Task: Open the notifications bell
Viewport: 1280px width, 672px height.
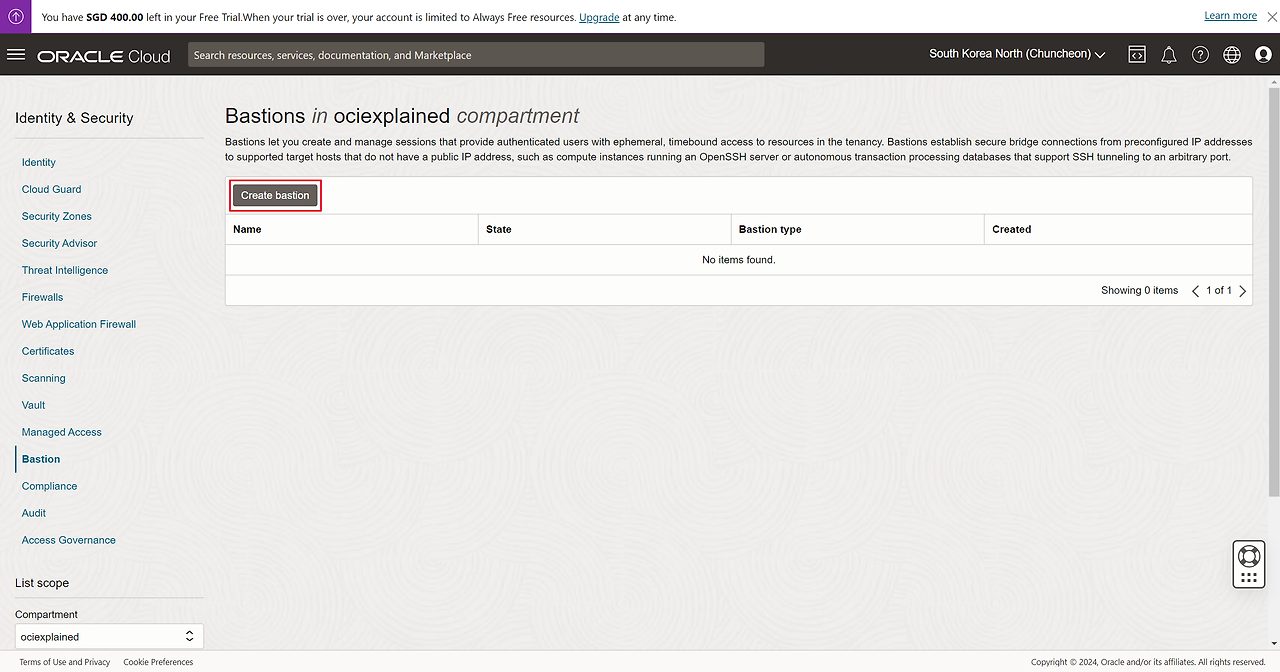Action: tap(1168, 55)
